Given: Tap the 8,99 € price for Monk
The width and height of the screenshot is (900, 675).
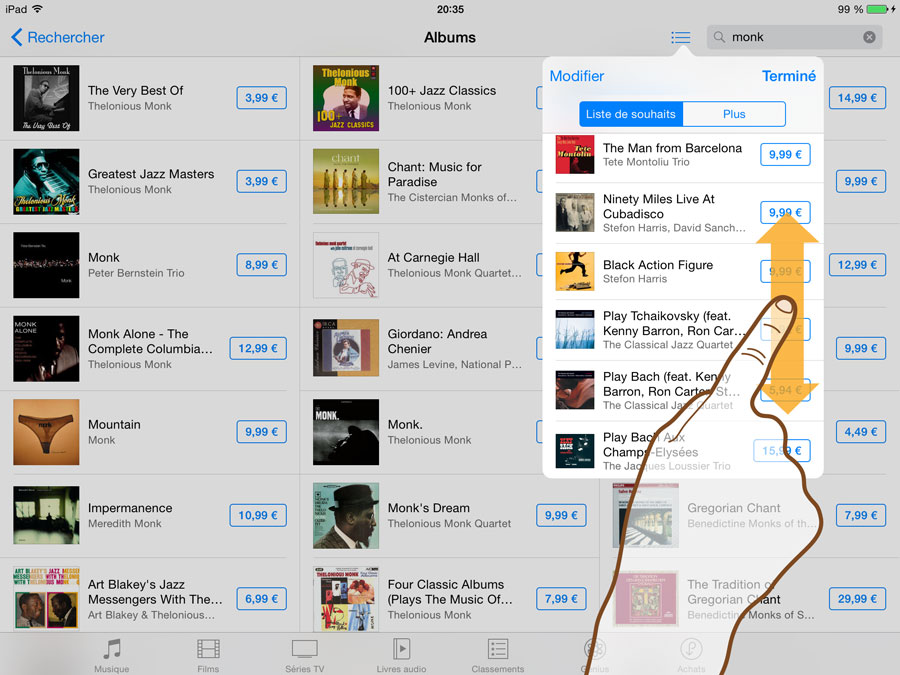Looking at the screenshot, I should pyautogui.click(x=262, y=265).
